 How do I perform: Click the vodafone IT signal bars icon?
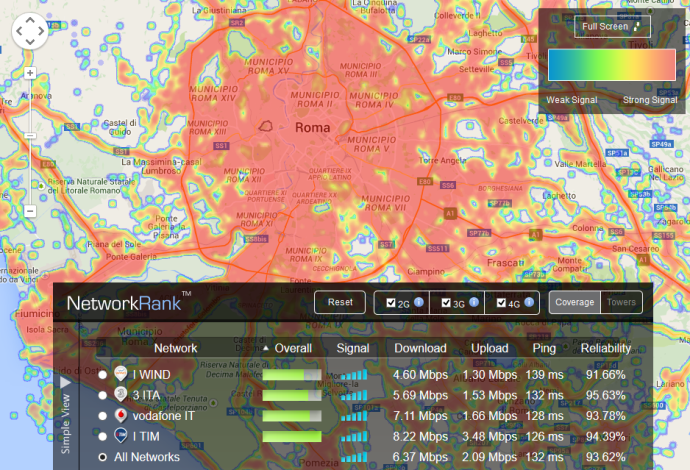(x=354, y=416)
